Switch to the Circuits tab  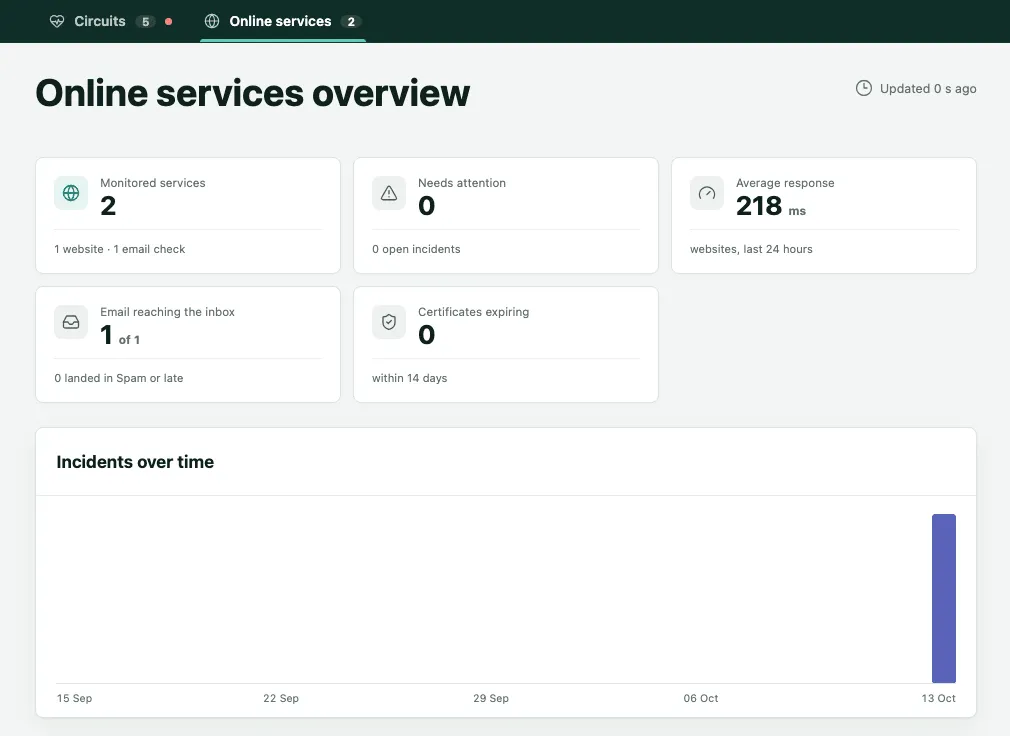tap(111, 21)
